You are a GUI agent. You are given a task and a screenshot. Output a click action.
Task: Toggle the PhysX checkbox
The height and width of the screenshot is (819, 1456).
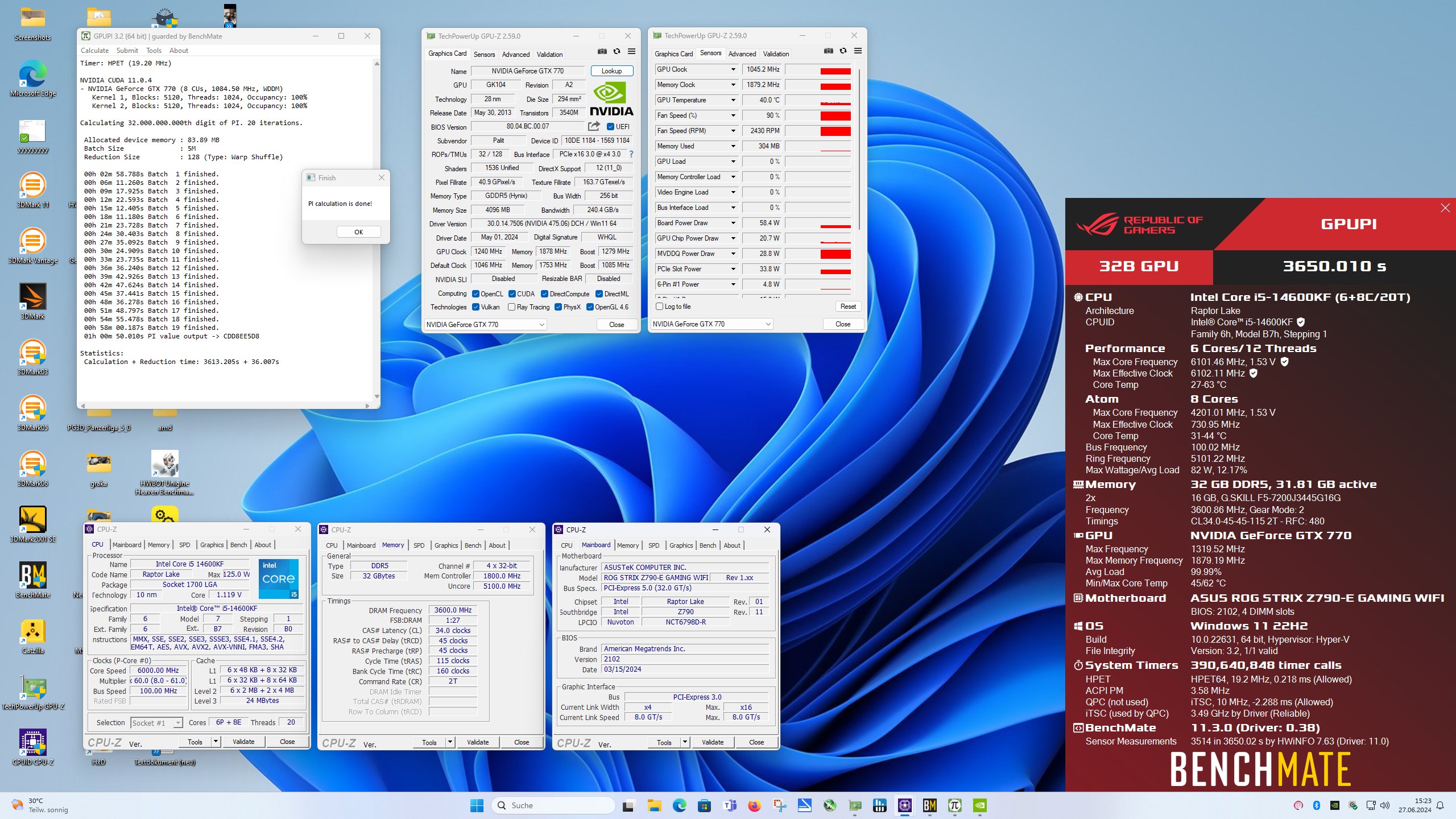tap(558, 307)
